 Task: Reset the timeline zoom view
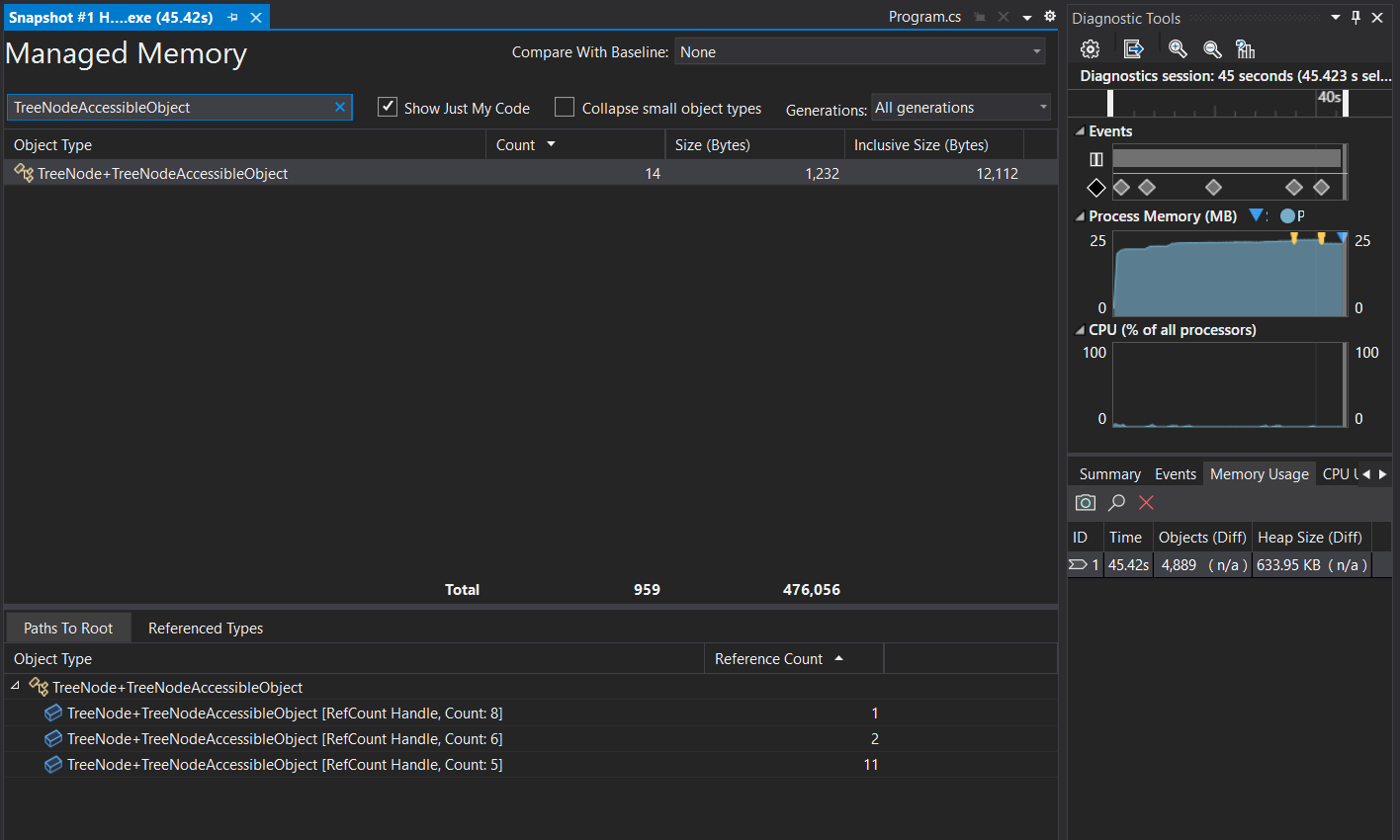[1245, 48]
